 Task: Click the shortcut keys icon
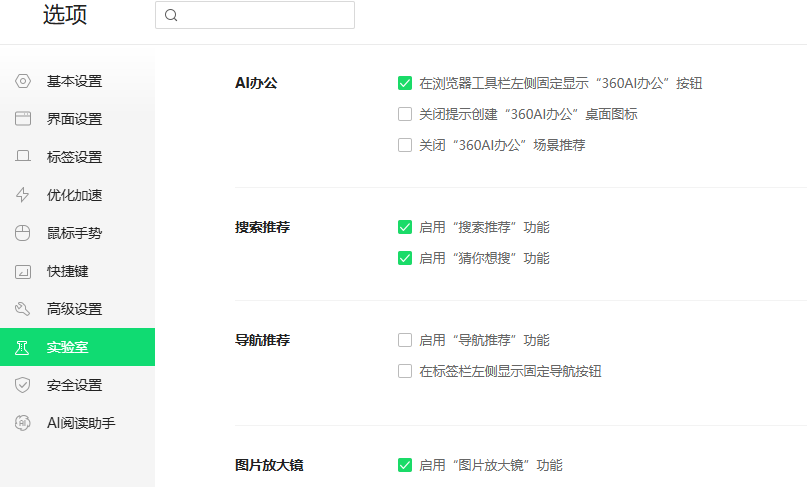22,271
